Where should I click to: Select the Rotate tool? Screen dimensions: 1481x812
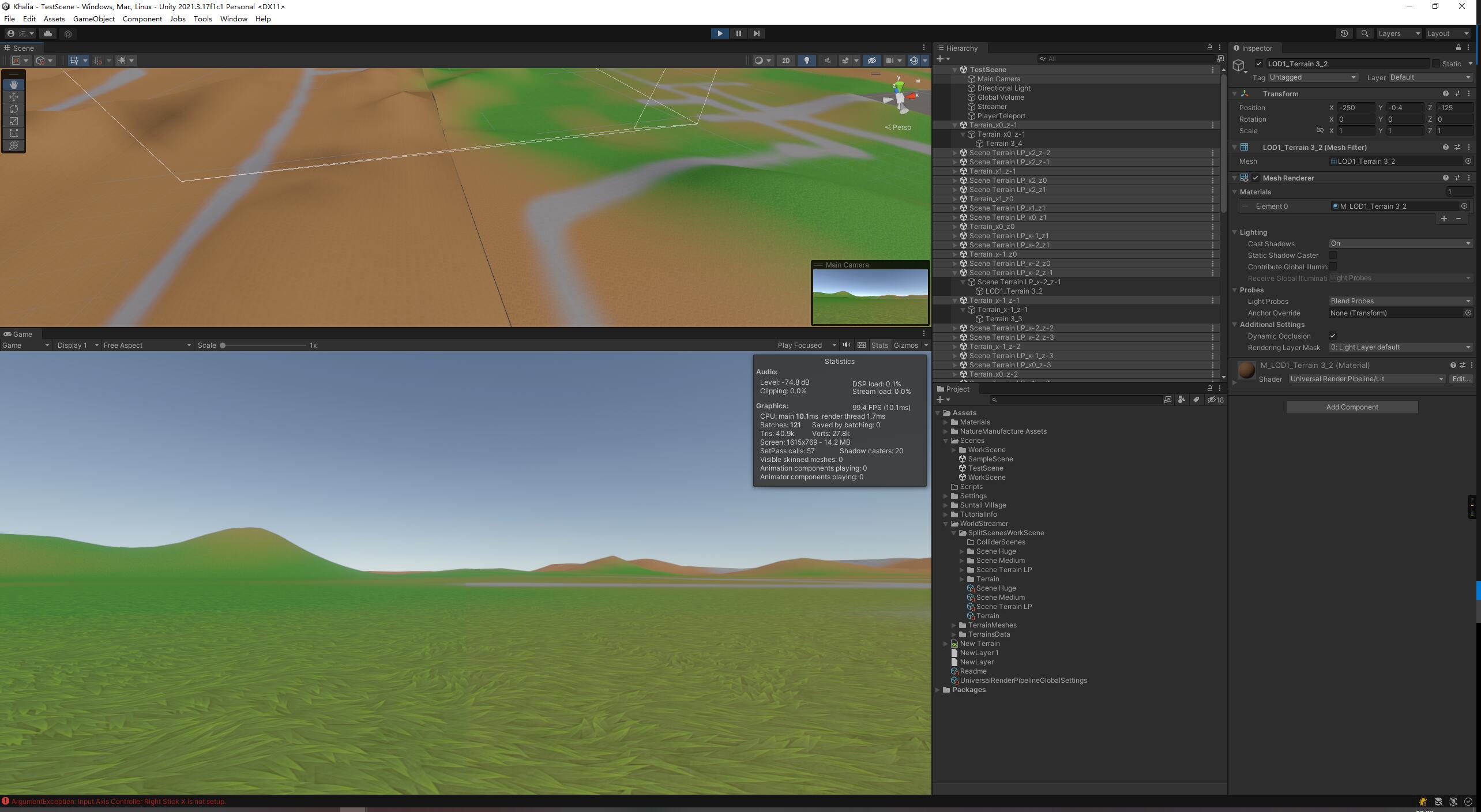tap(14, 109)
